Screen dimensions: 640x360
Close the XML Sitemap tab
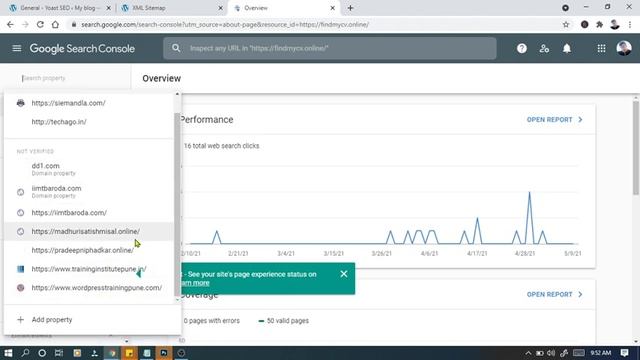(x=220, y=8)
